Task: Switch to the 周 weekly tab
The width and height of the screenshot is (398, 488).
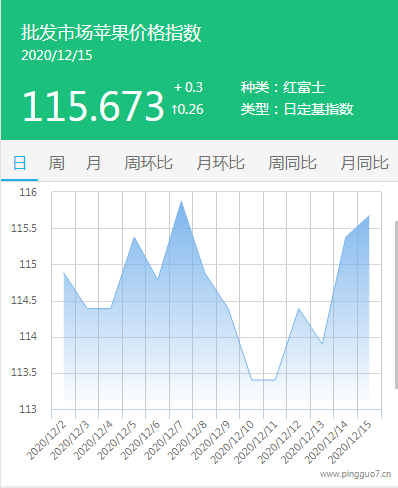Action: 56,163
